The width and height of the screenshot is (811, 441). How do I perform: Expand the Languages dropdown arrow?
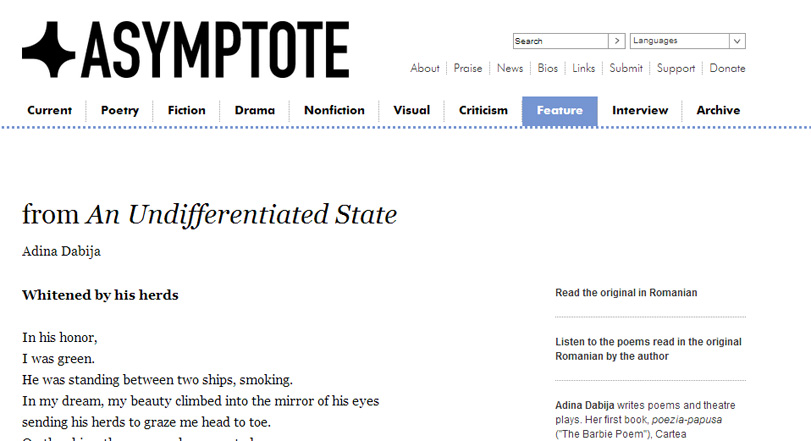[737, 41]
